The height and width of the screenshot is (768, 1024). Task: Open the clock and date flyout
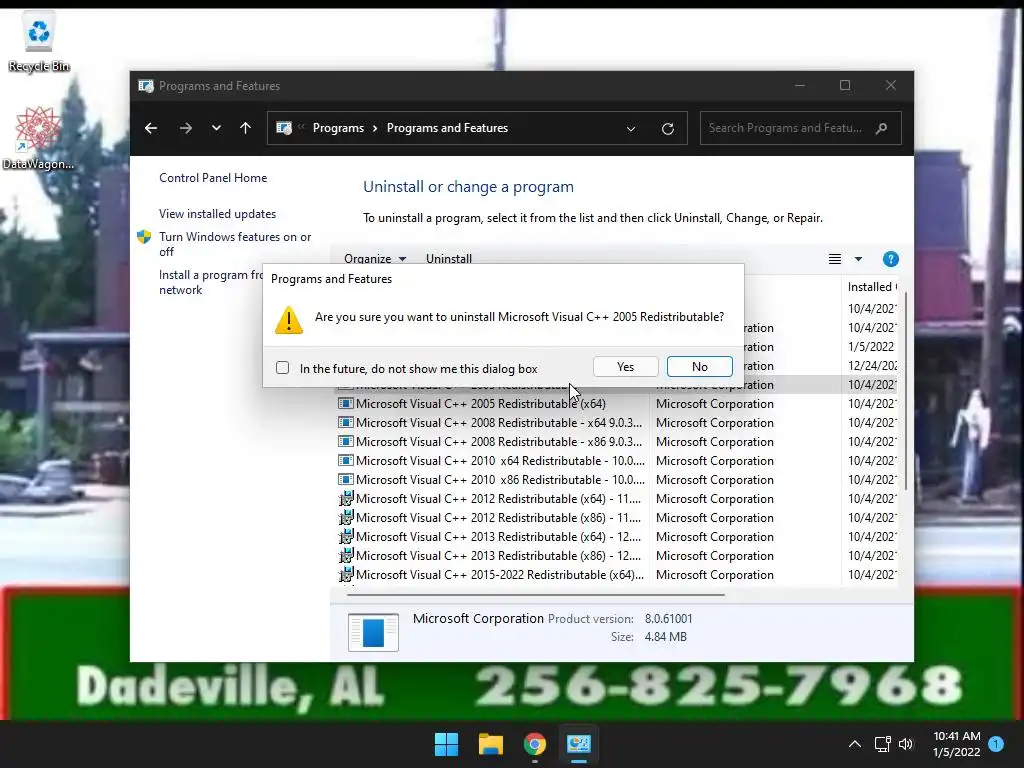(957, 744)
